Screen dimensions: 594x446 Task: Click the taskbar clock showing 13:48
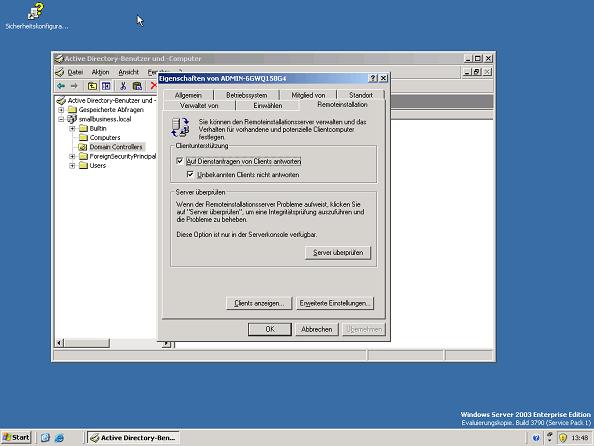tap(580, 438)
